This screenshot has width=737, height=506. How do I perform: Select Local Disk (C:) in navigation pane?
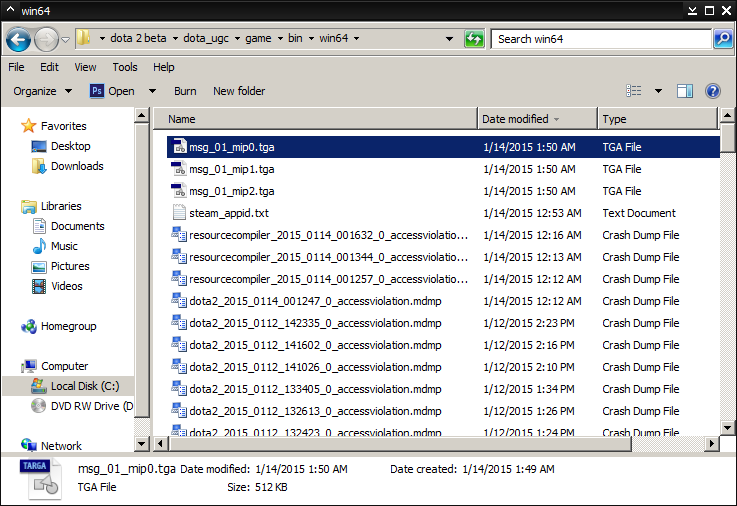pos(85,386)
